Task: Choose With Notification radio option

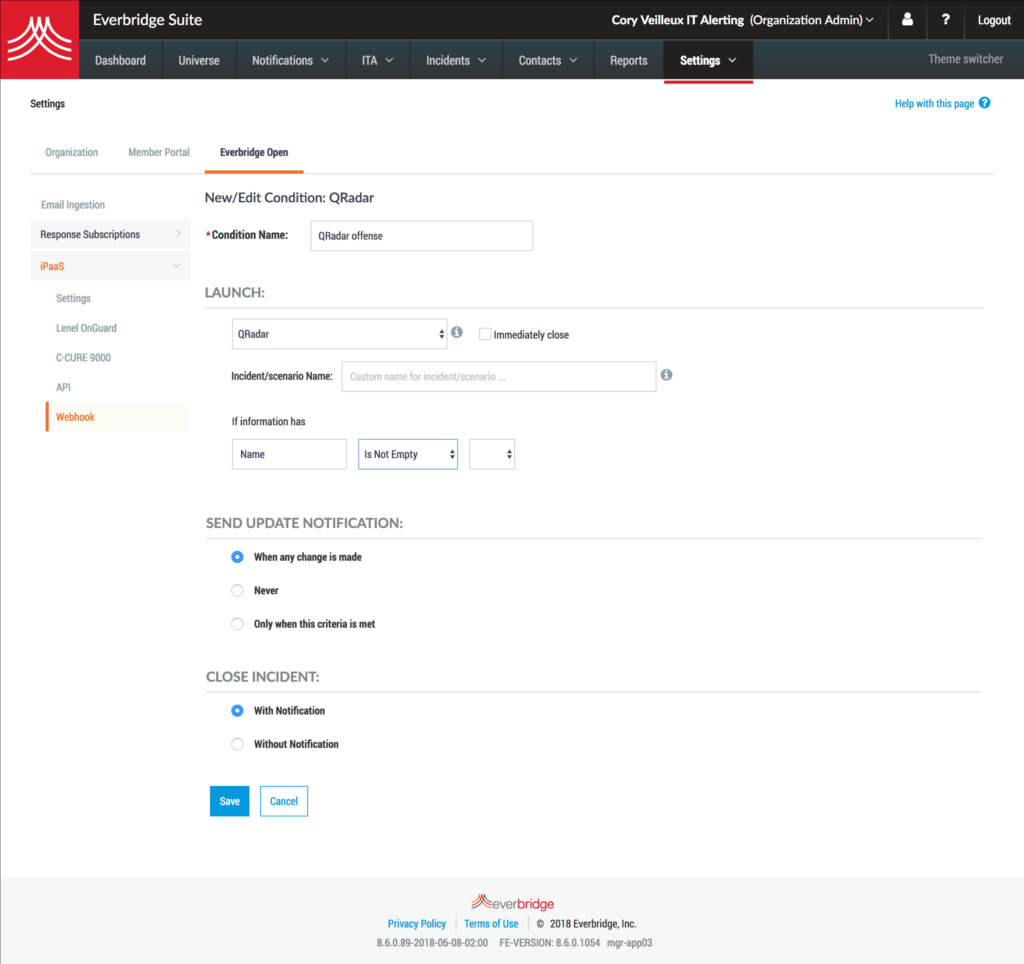Action: pos(237,711)
